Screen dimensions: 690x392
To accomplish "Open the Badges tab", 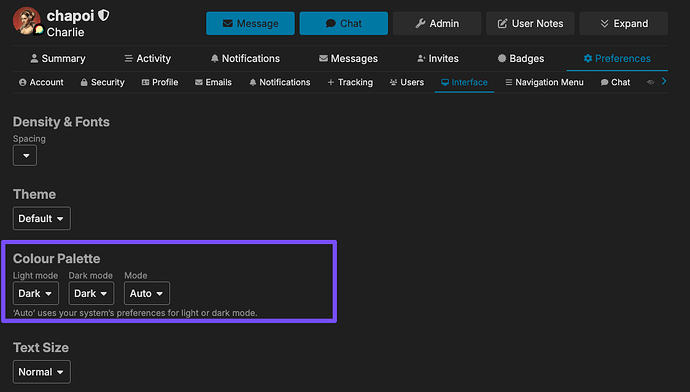I will [521, 59].
